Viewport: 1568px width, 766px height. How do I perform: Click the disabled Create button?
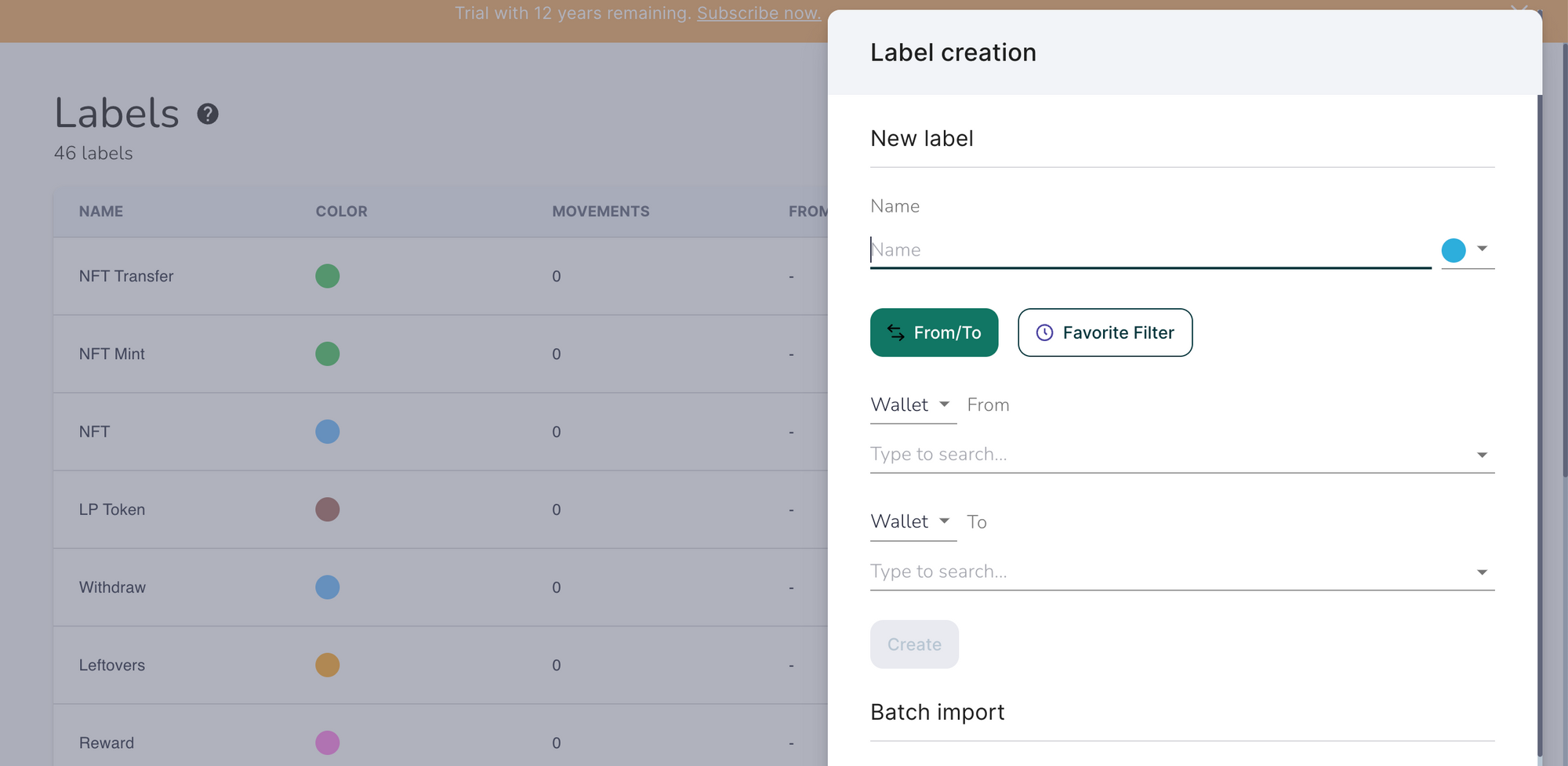point(914,644)
